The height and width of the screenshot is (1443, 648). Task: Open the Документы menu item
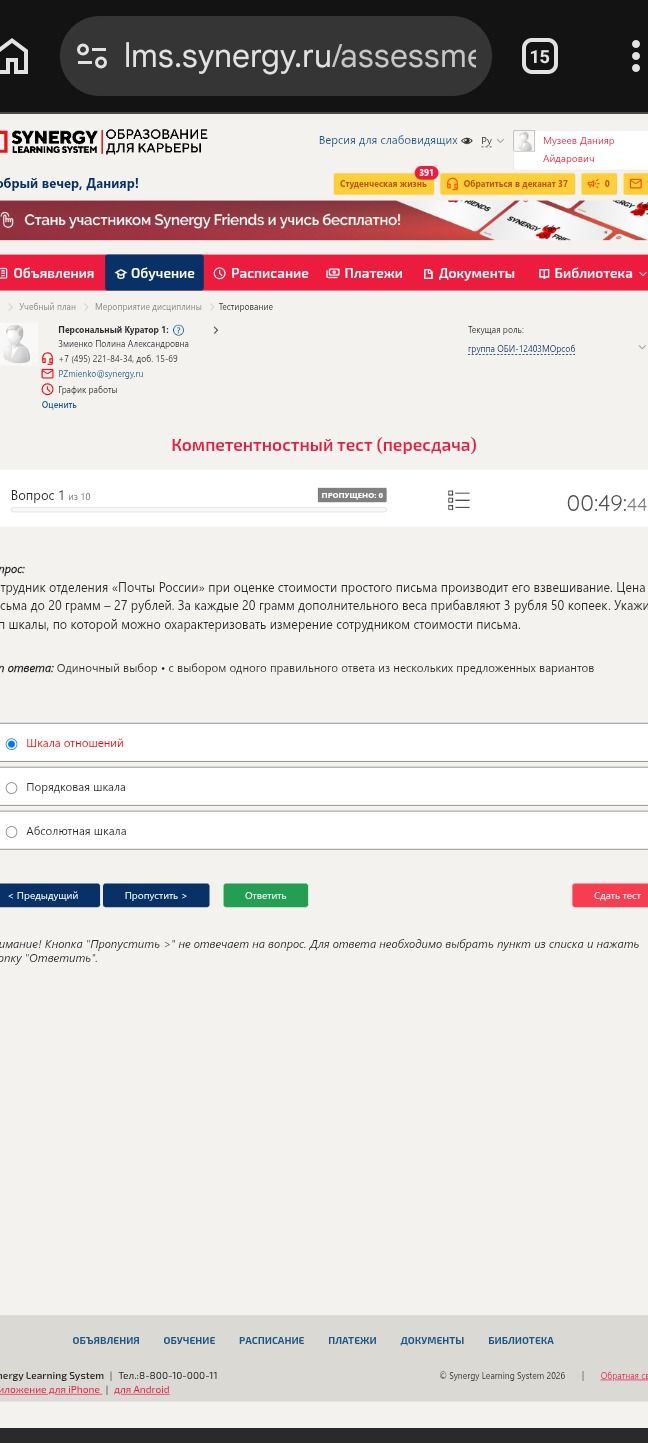[x=469, y=273]
